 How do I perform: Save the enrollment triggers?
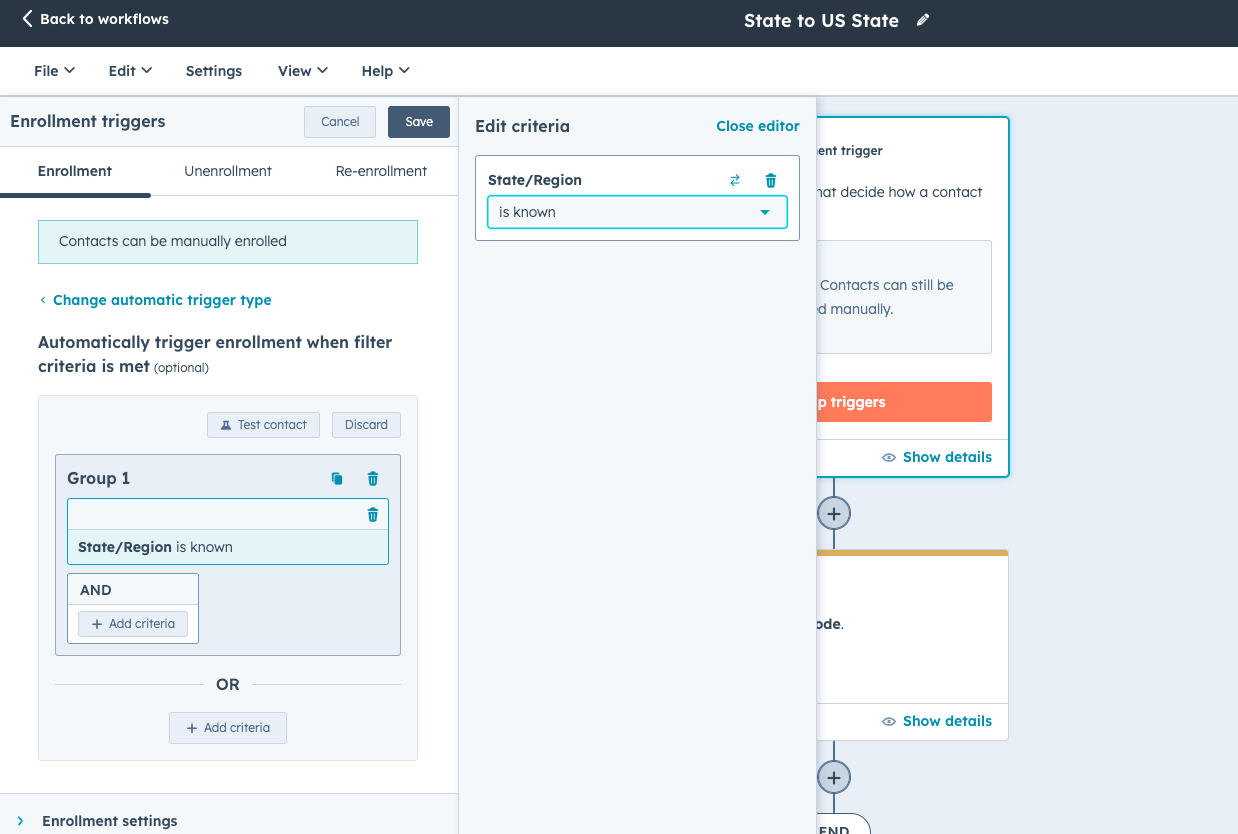(419, 122)
